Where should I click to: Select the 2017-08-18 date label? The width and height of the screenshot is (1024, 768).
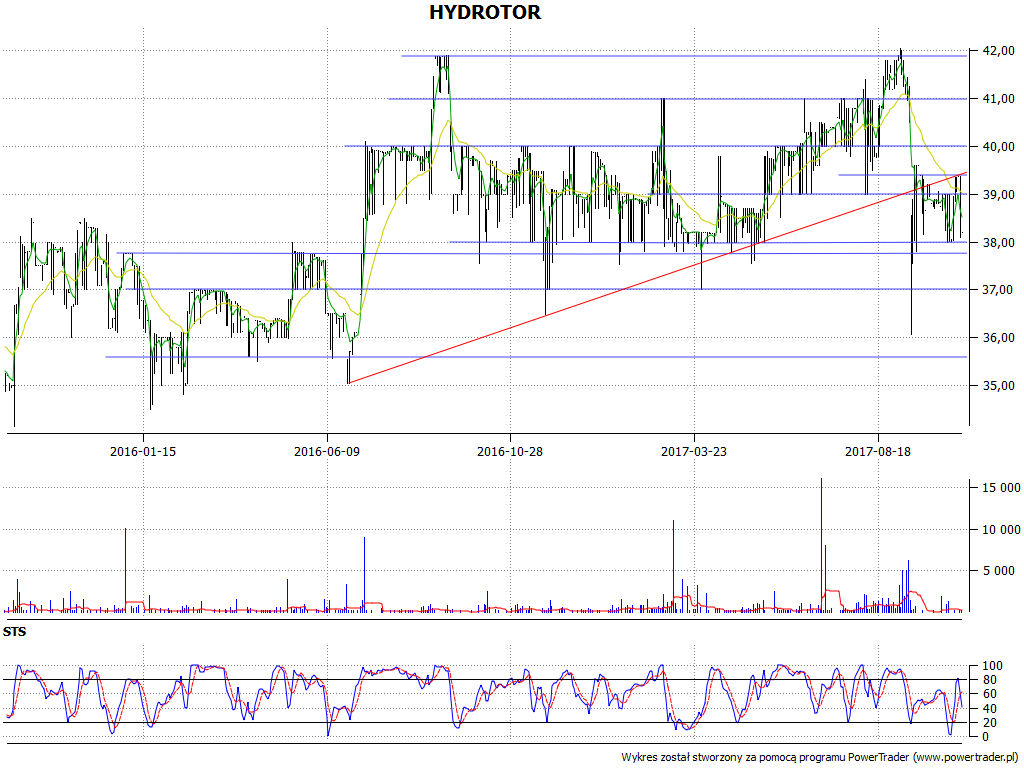coord(878,451)
